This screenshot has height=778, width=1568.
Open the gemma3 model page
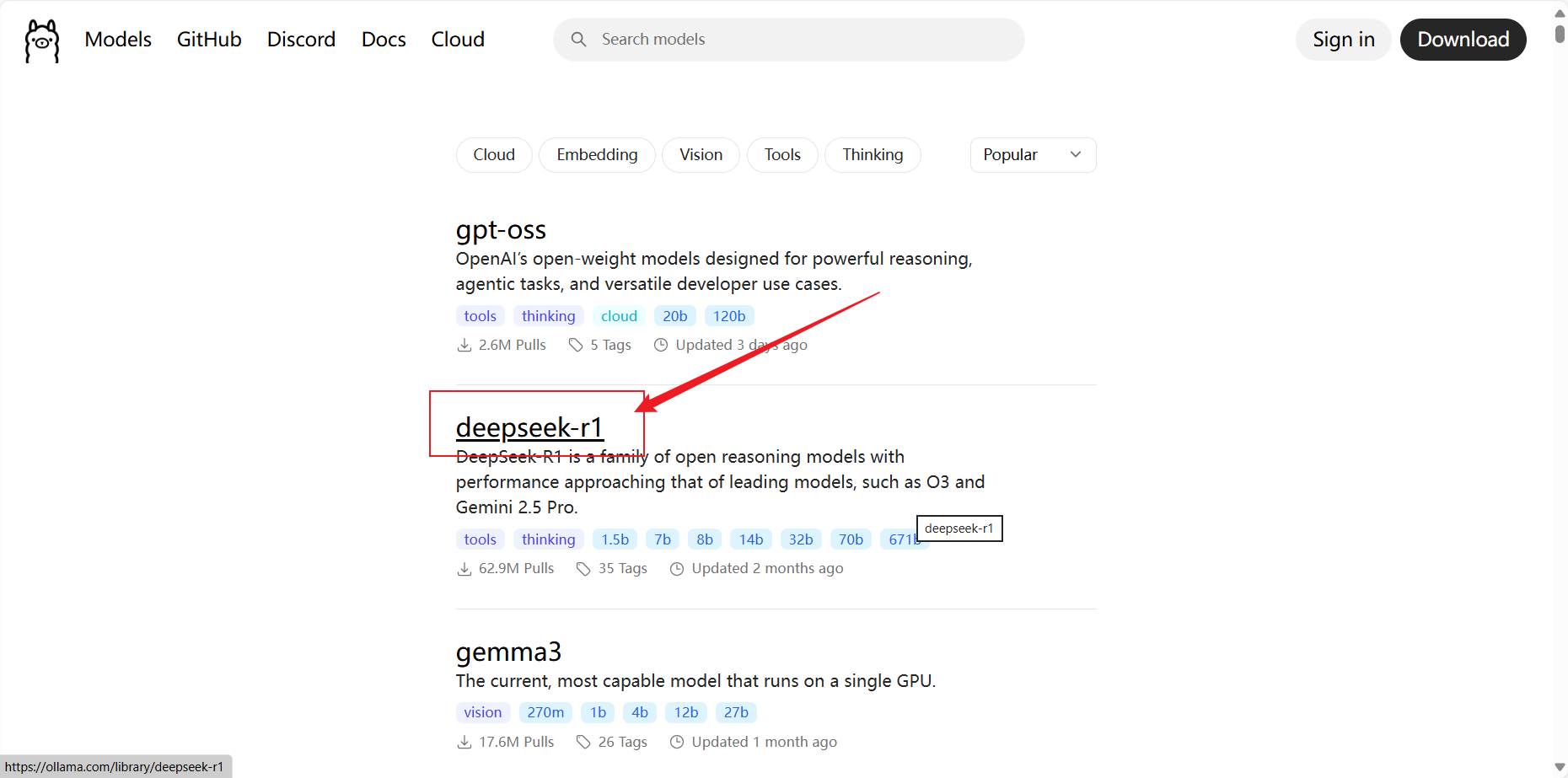pos(508,652)
